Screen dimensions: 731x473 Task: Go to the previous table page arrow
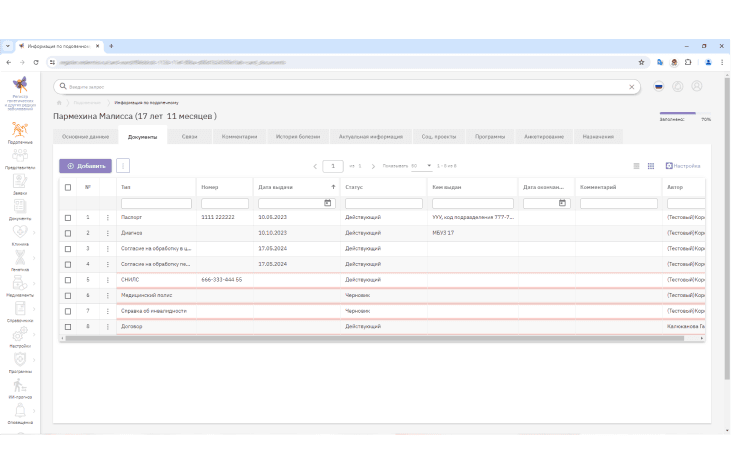(315, 166)
